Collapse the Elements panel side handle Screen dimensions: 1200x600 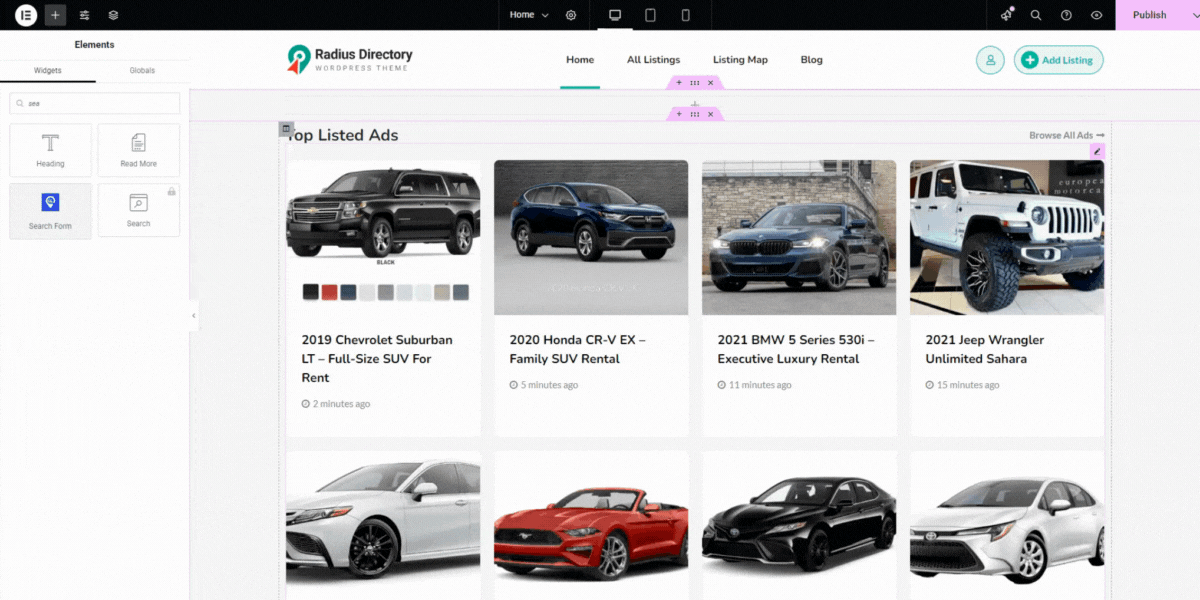click(x=194, y=315)
